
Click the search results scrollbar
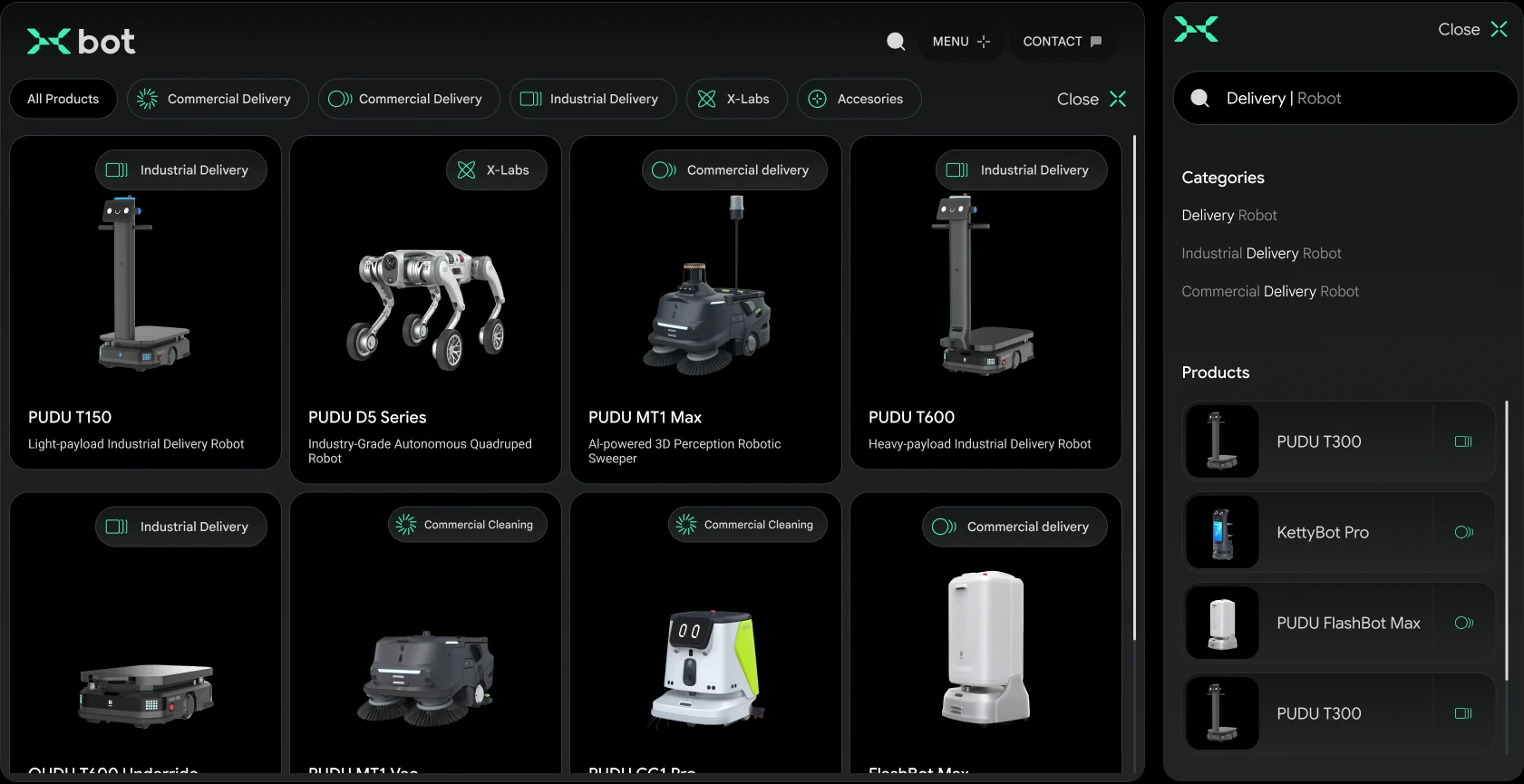tap(1507, 540)
